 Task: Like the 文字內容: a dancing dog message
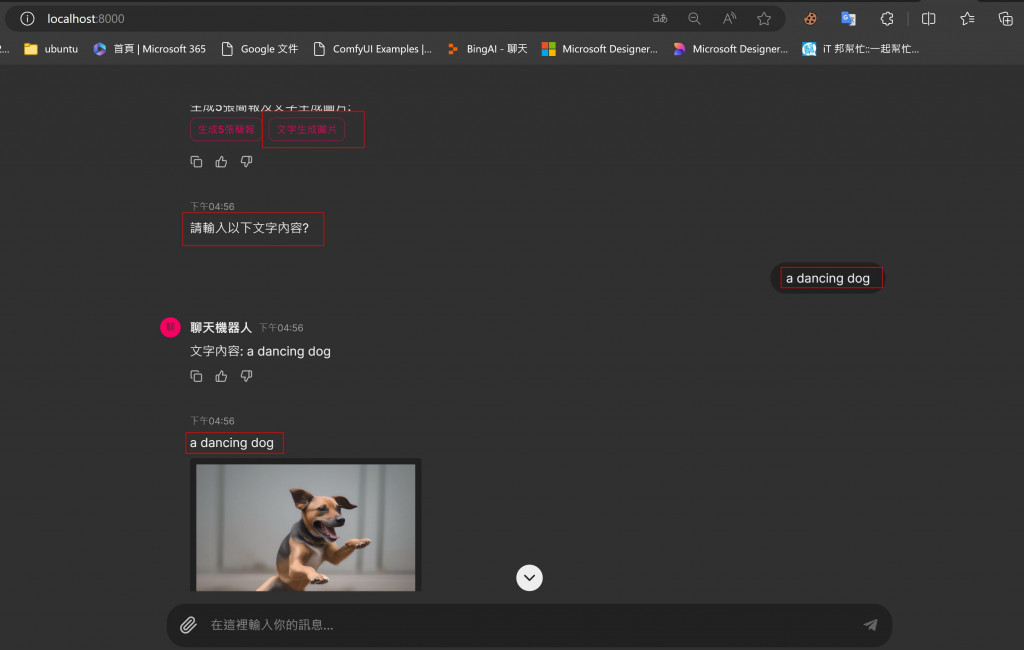pos(221,376)
